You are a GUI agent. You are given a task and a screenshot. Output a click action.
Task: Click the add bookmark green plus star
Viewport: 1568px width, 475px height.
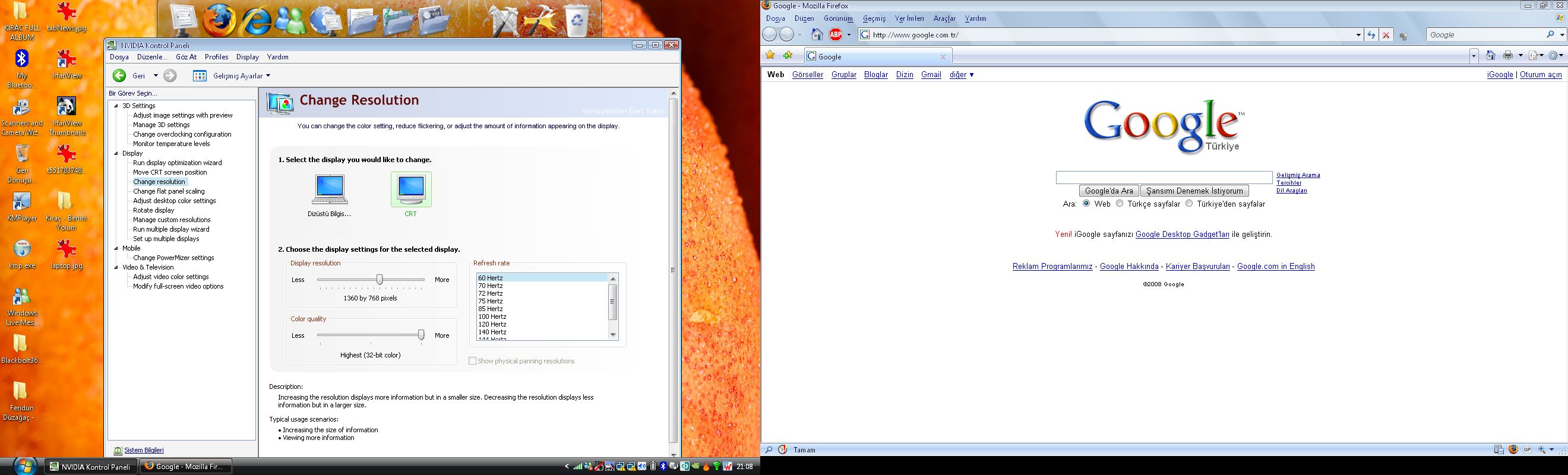pos(788,55)
